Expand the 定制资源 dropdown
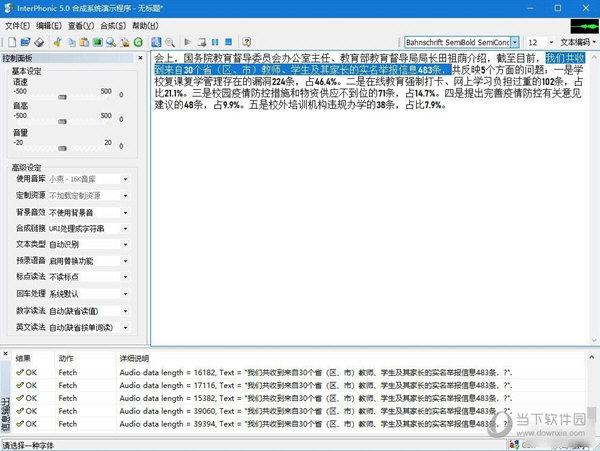 (125, 195)
